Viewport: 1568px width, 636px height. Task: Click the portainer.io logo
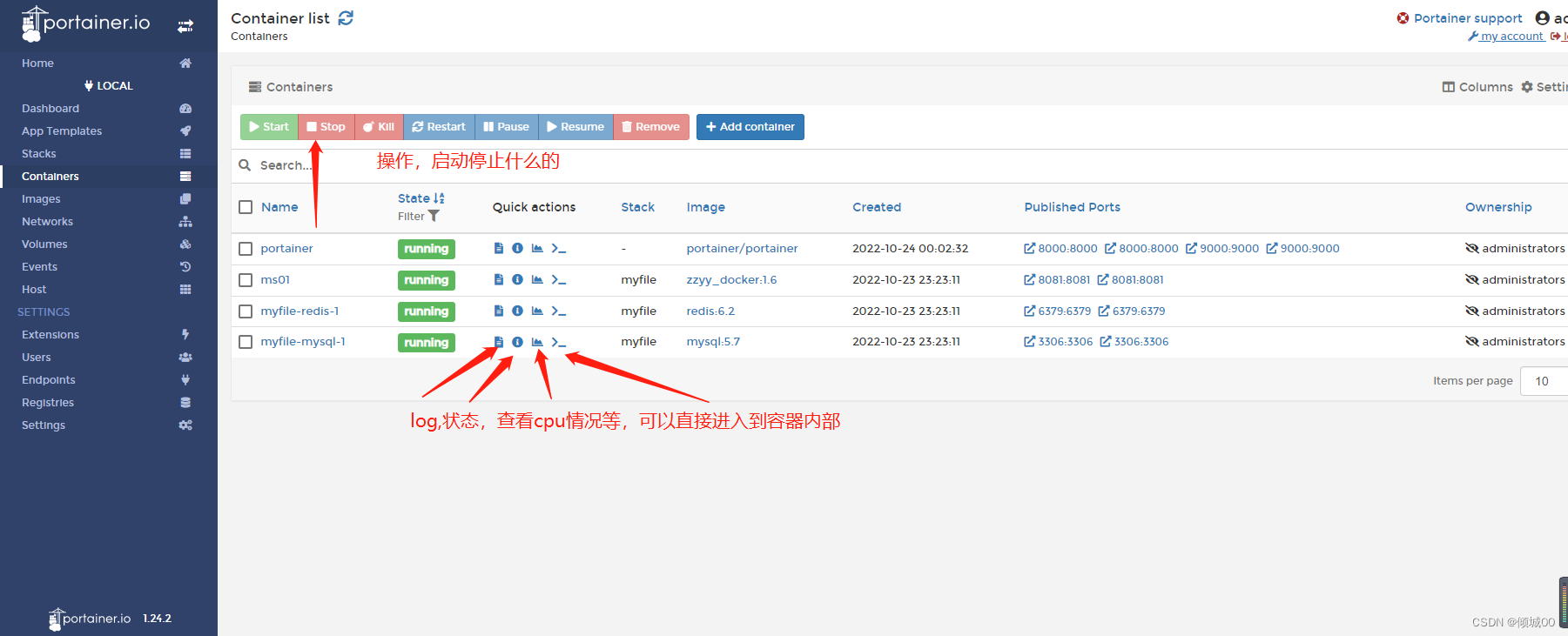[x=85, y=23]
